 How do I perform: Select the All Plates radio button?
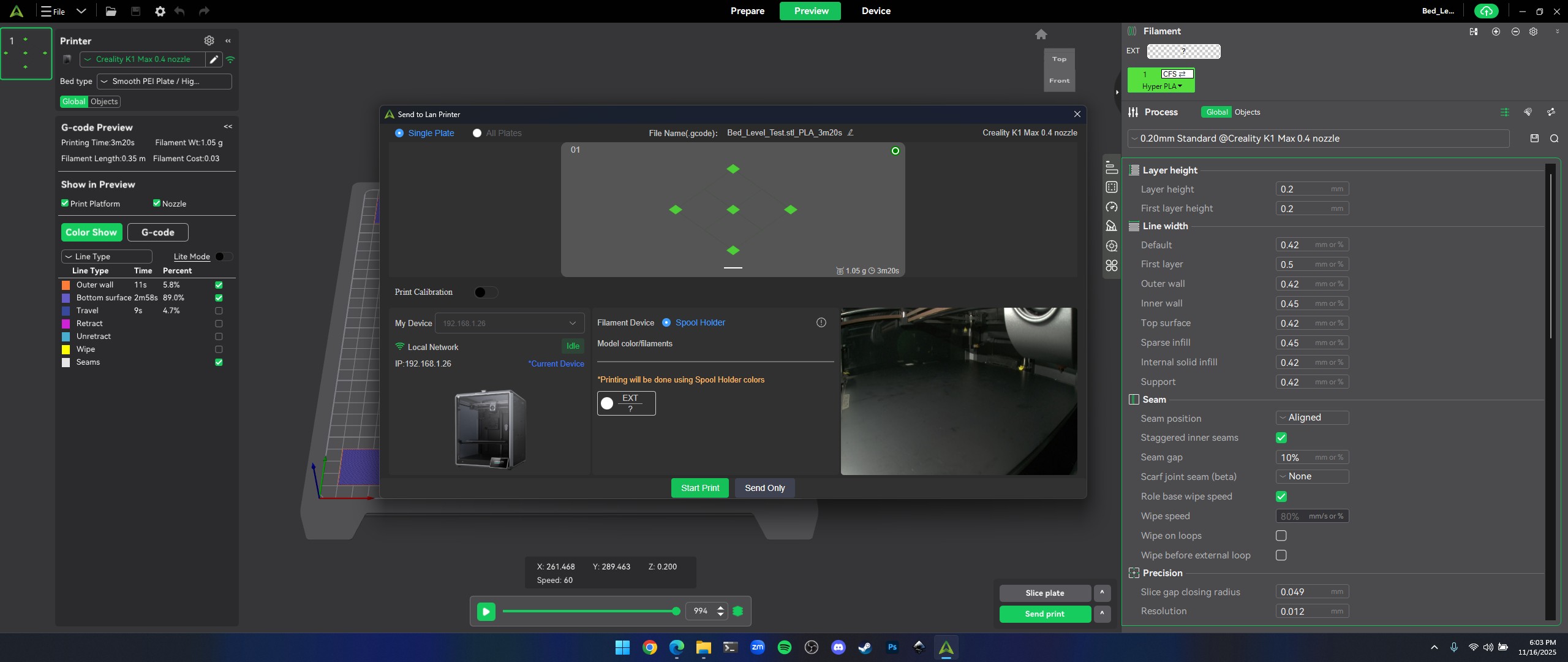pyautogui.click(x=477, y=133)
